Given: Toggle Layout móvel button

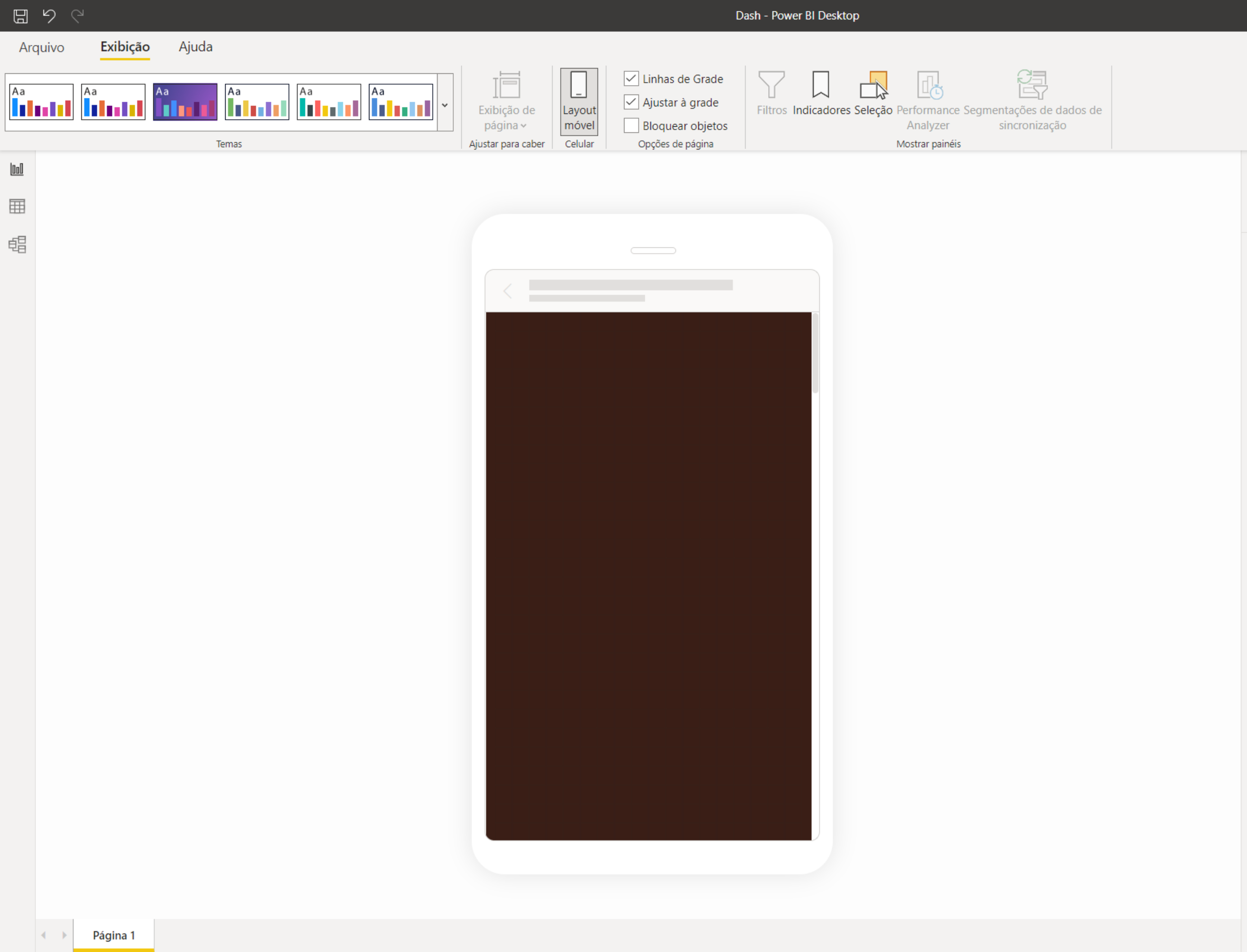Looking at the screenshot, I should click(579, 101).
